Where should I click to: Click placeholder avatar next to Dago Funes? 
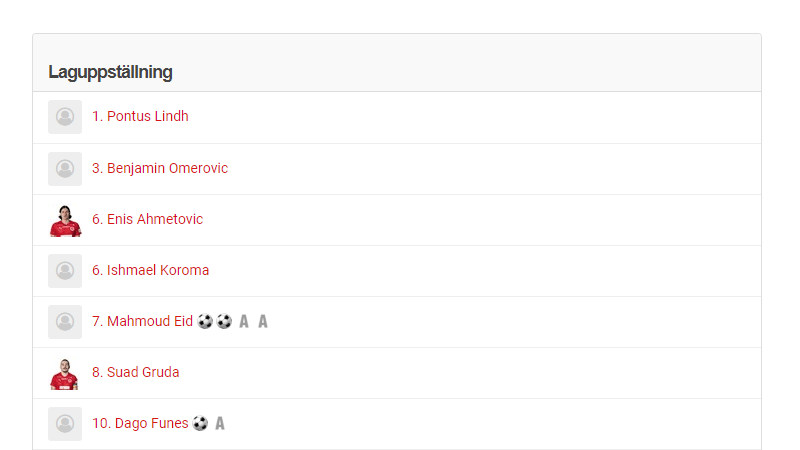coord(65,424)
